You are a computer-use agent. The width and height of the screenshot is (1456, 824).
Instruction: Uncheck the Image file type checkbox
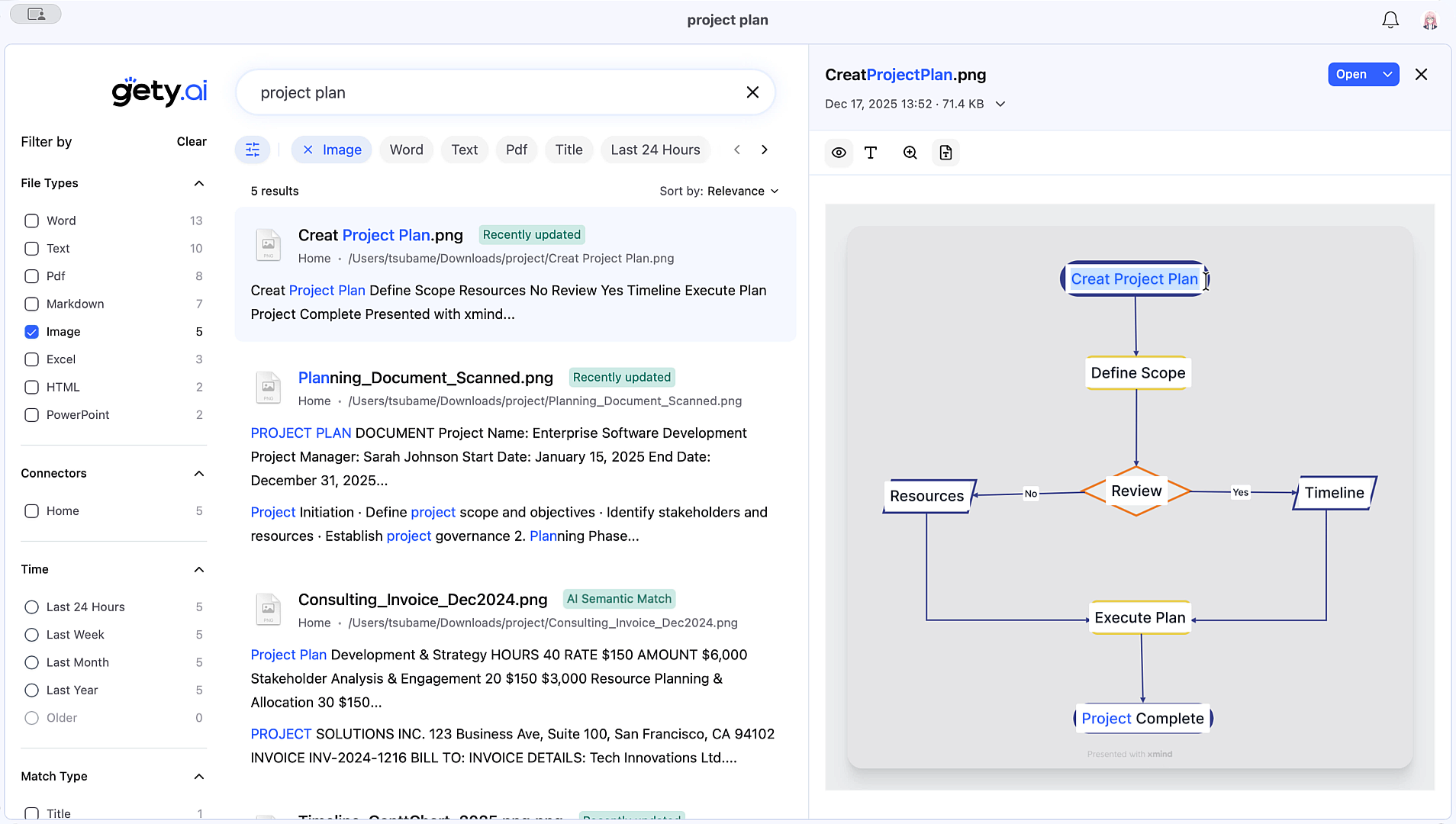[31, 332]
